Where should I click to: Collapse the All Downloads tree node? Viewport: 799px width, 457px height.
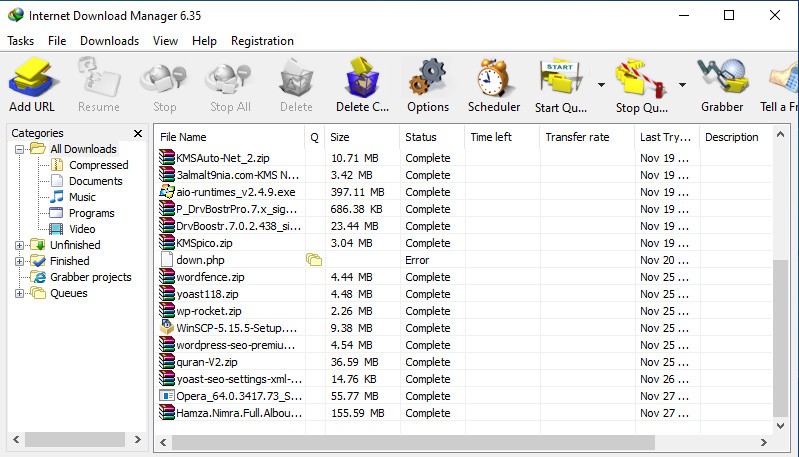(19, 149)
